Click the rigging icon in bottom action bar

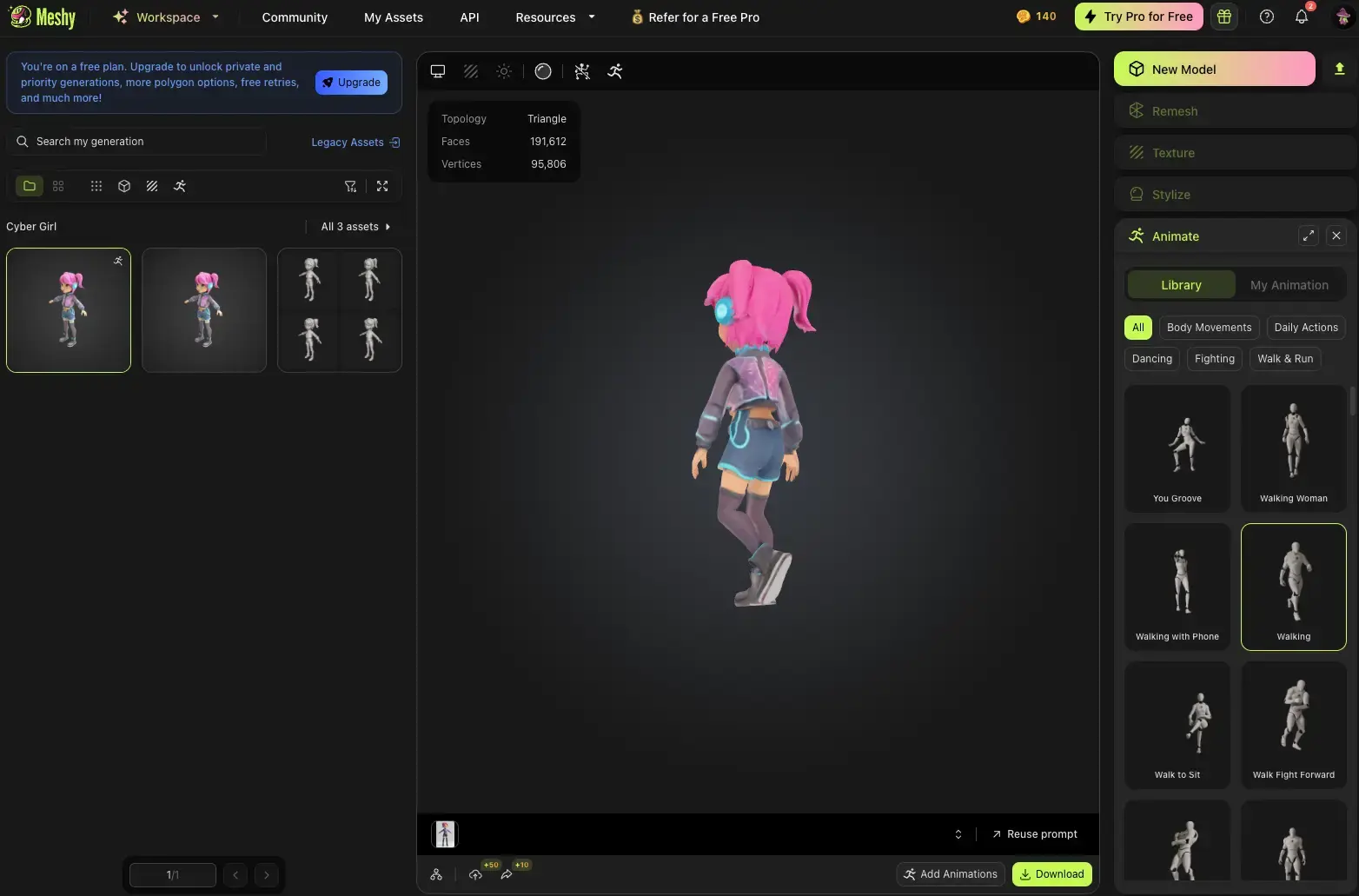[436, 874]
